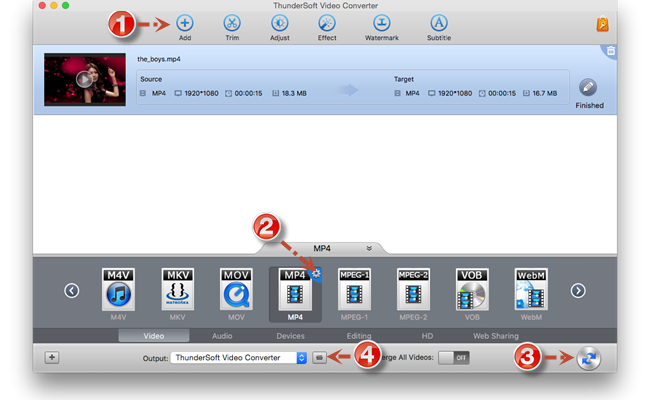
Task: Open the Trim scissors tool
Action: coord(232,23)
